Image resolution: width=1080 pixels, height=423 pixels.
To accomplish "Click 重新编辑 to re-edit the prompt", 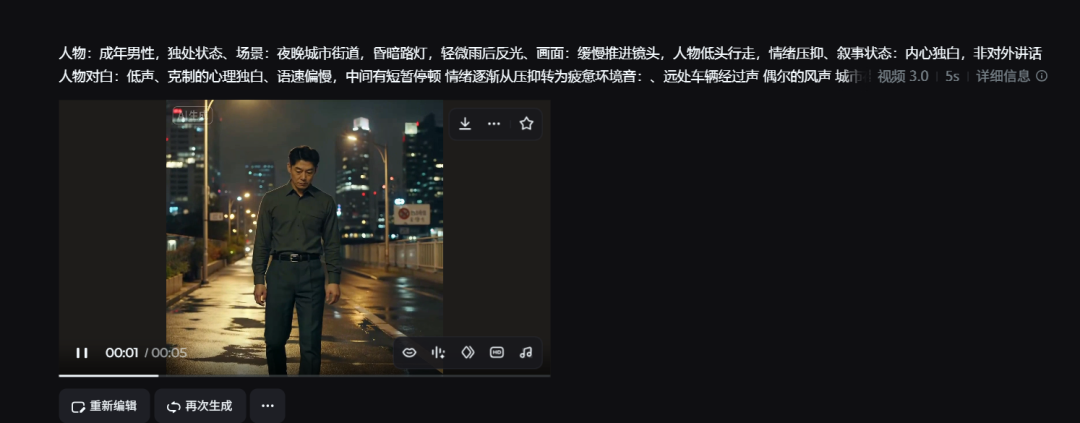I will [x=104, y=406].
